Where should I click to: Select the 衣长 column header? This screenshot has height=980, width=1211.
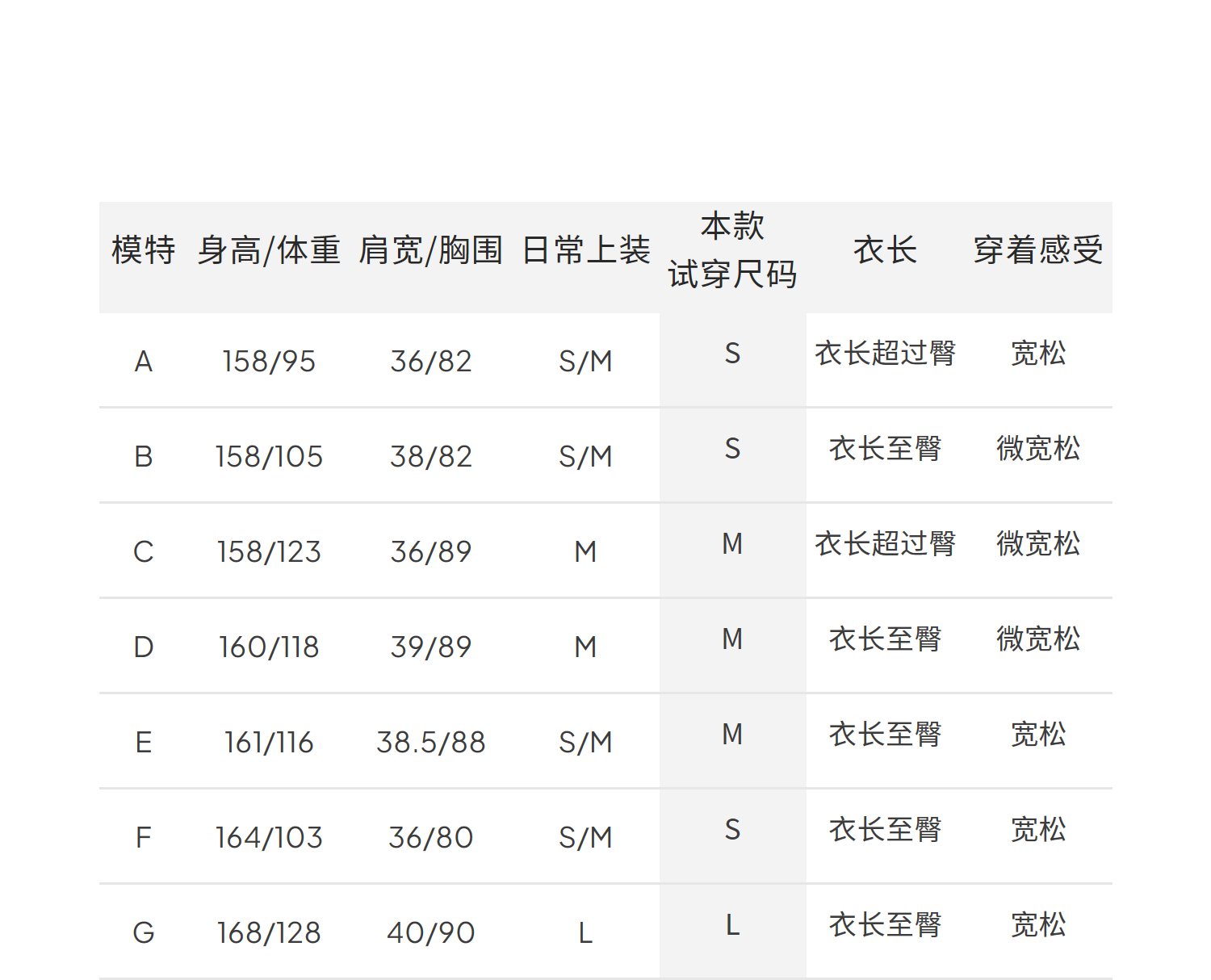pos(885,250)
